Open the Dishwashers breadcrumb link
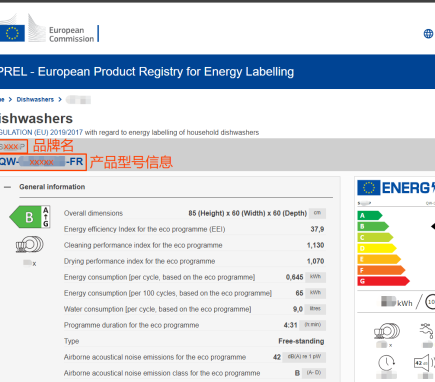Screen dimensions: 435x382 coord(35,99)
